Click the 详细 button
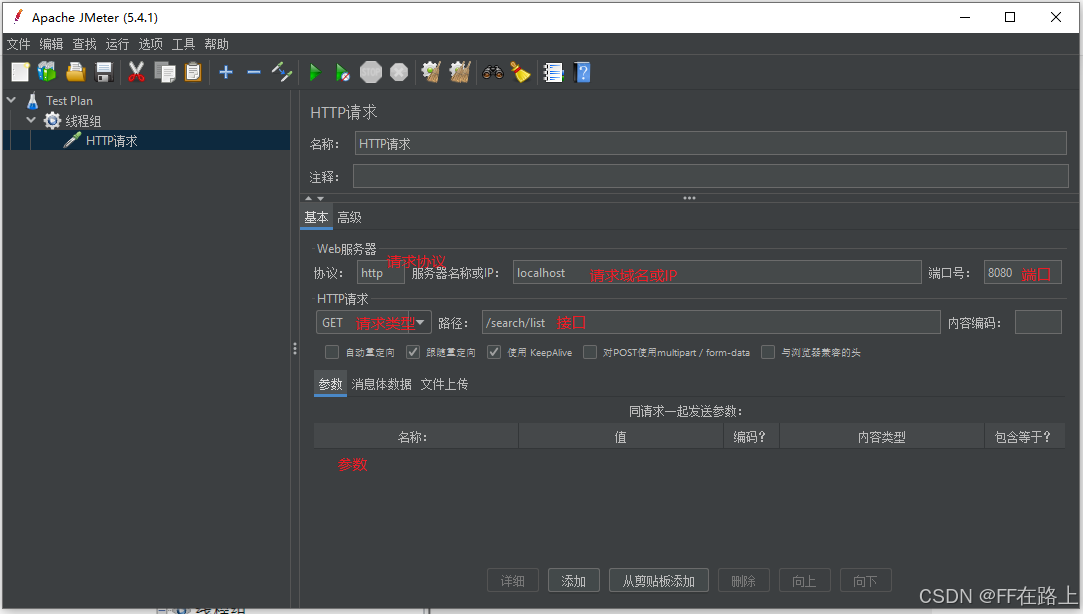The height and width of the screenshot is (614, 1083). pos(512,581)
